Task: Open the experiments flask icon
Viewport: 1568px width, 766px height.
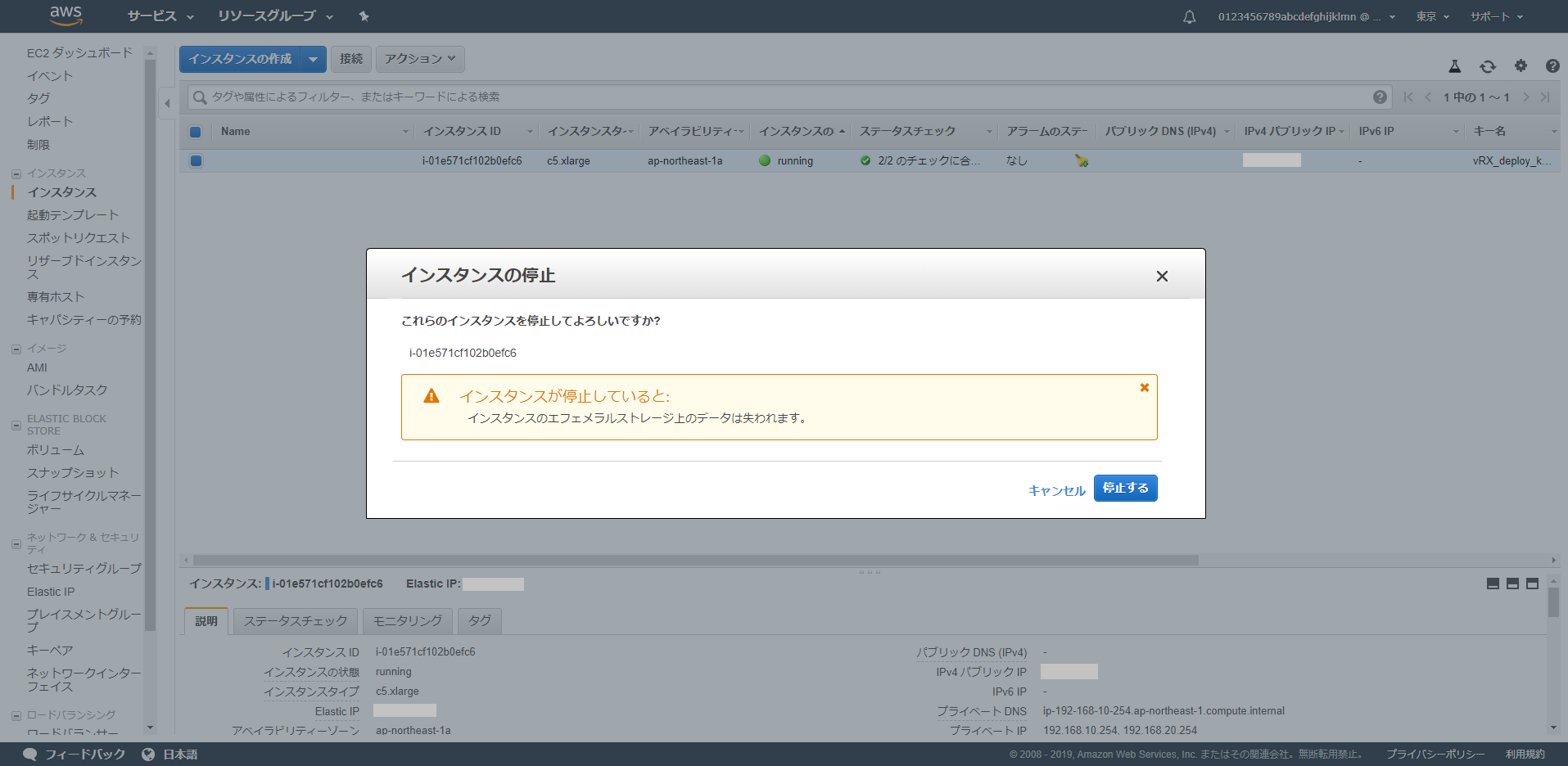Action: coord(1455,66)
